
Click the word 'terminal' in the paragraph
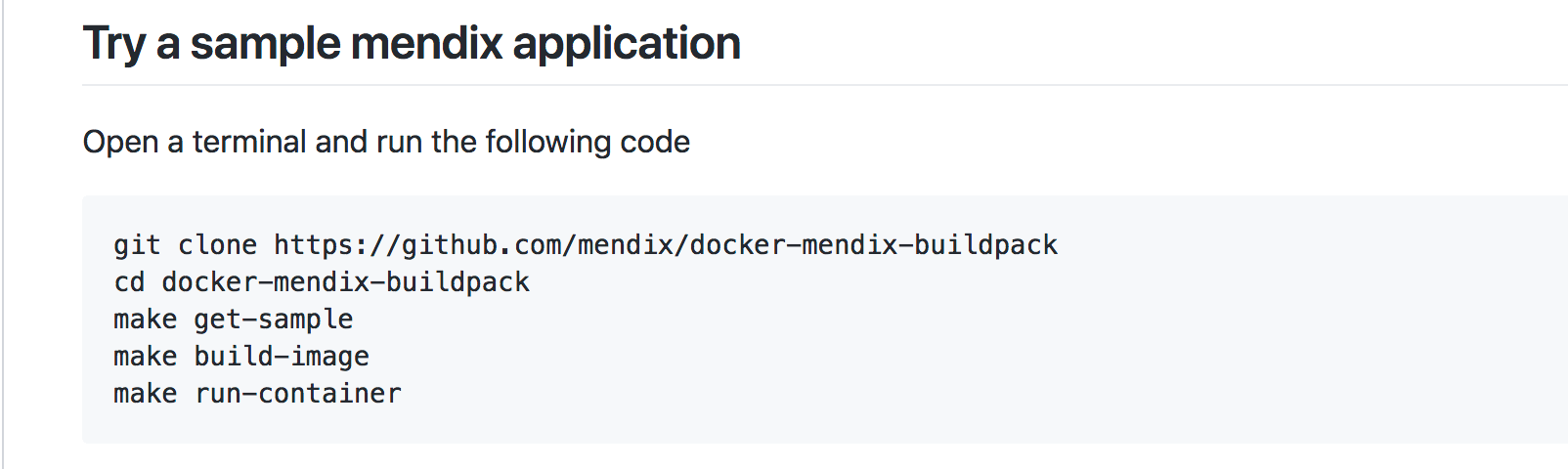(x=249, y=142)
